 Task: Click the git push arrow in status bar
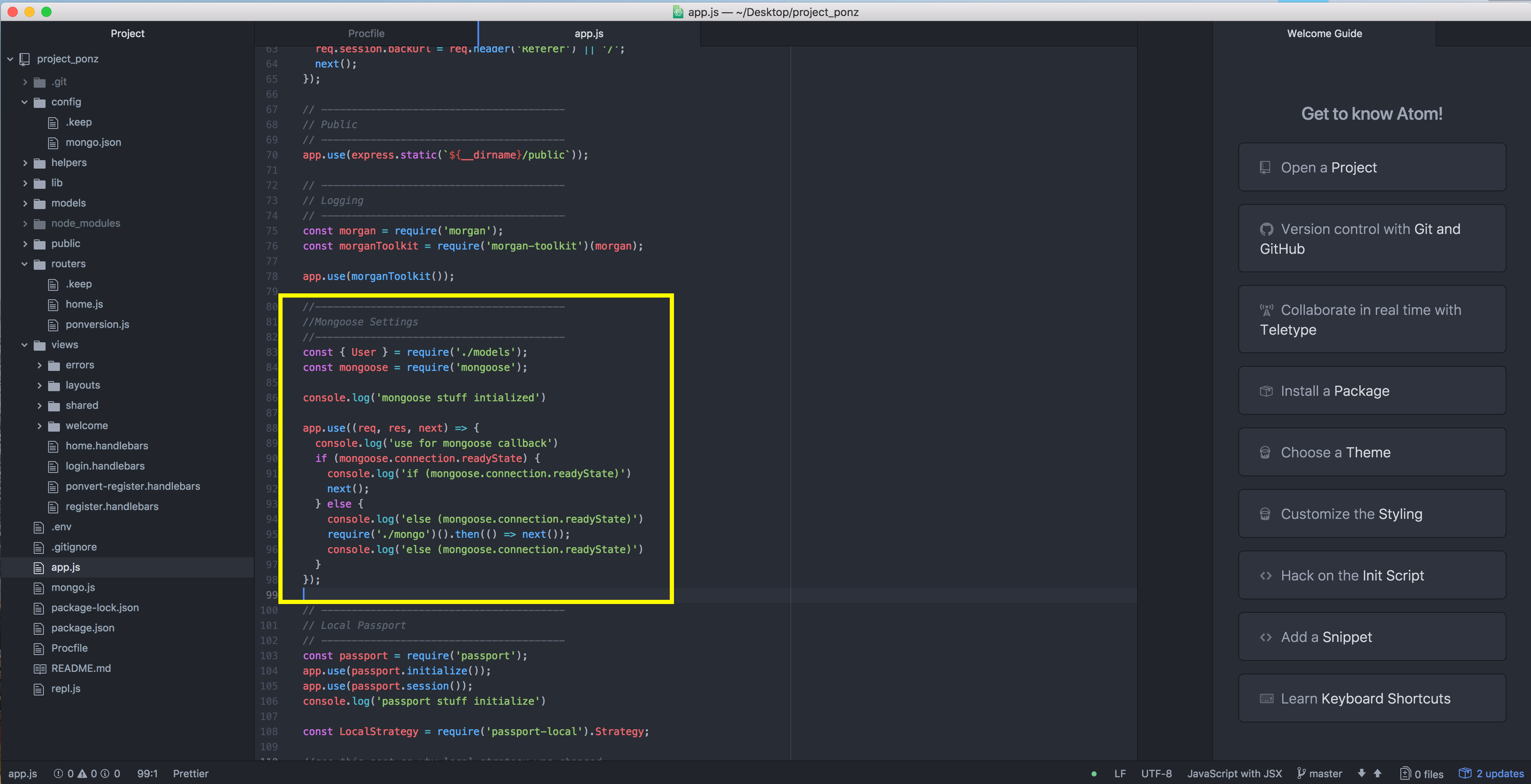click(1377, 773)
